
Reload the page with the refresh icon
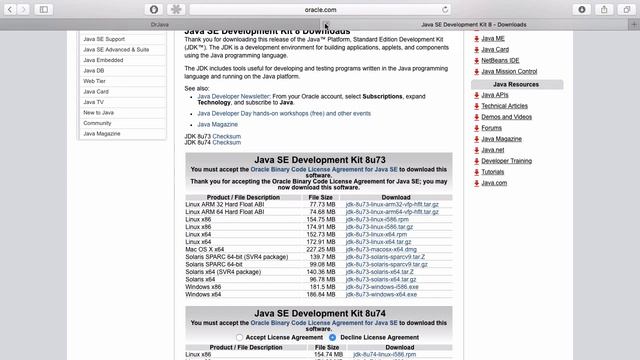click(x=445, y=9)
